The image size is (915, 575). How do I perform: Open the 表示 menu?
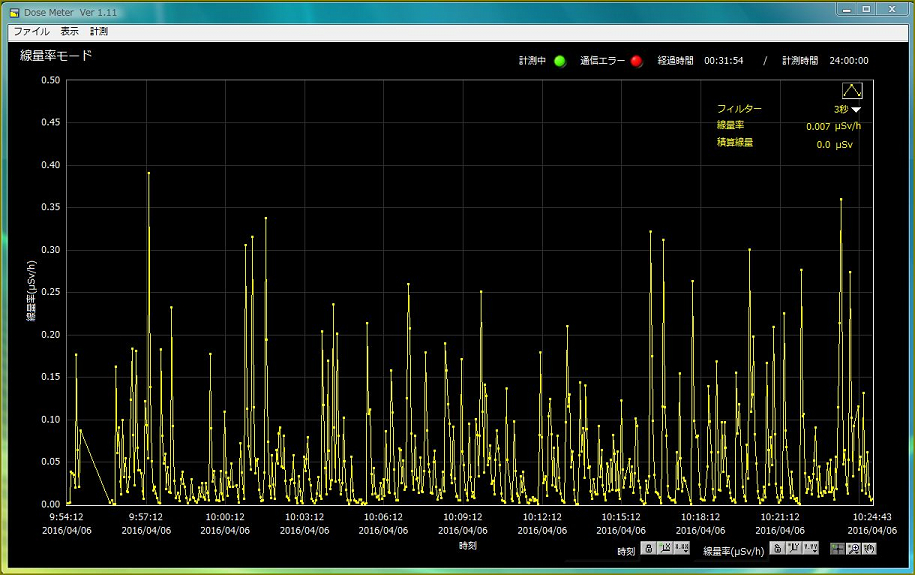pyautogui.click(x=69, y=32)
